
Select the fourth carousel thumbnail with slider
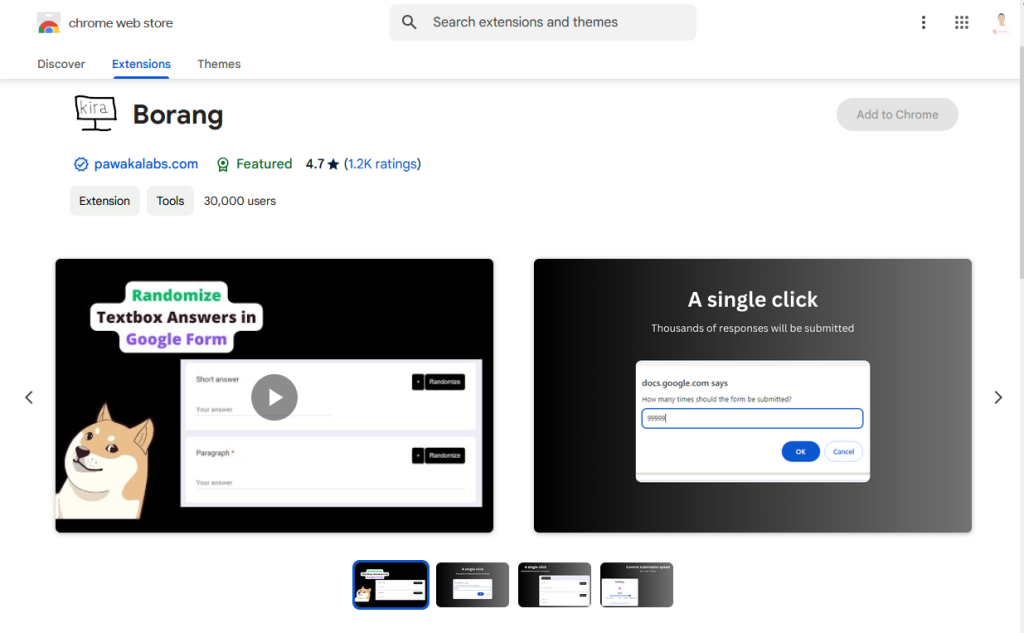click(637, 585)
